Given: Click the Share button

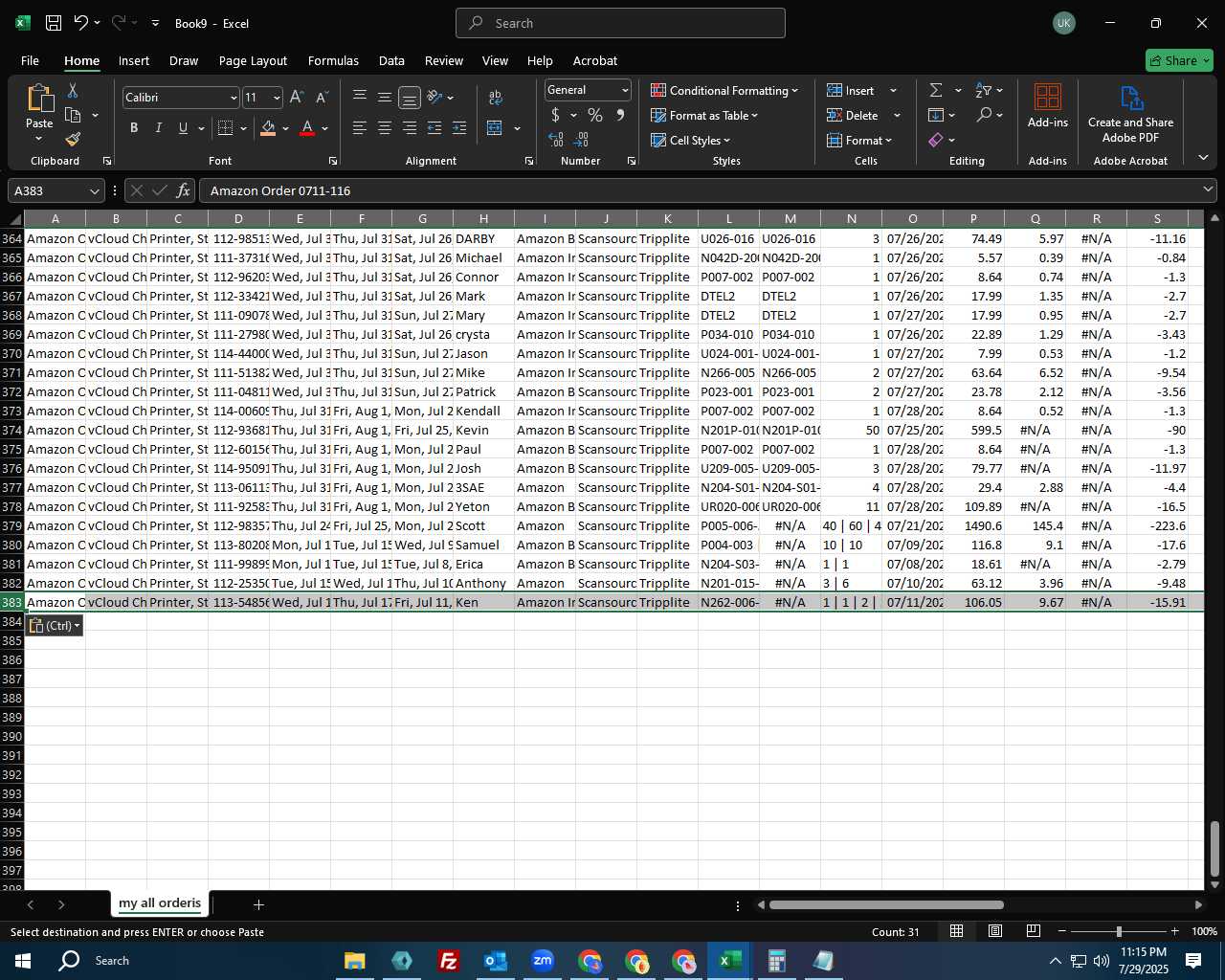Looking at the screenshot, I should [x=1179, y=60].
